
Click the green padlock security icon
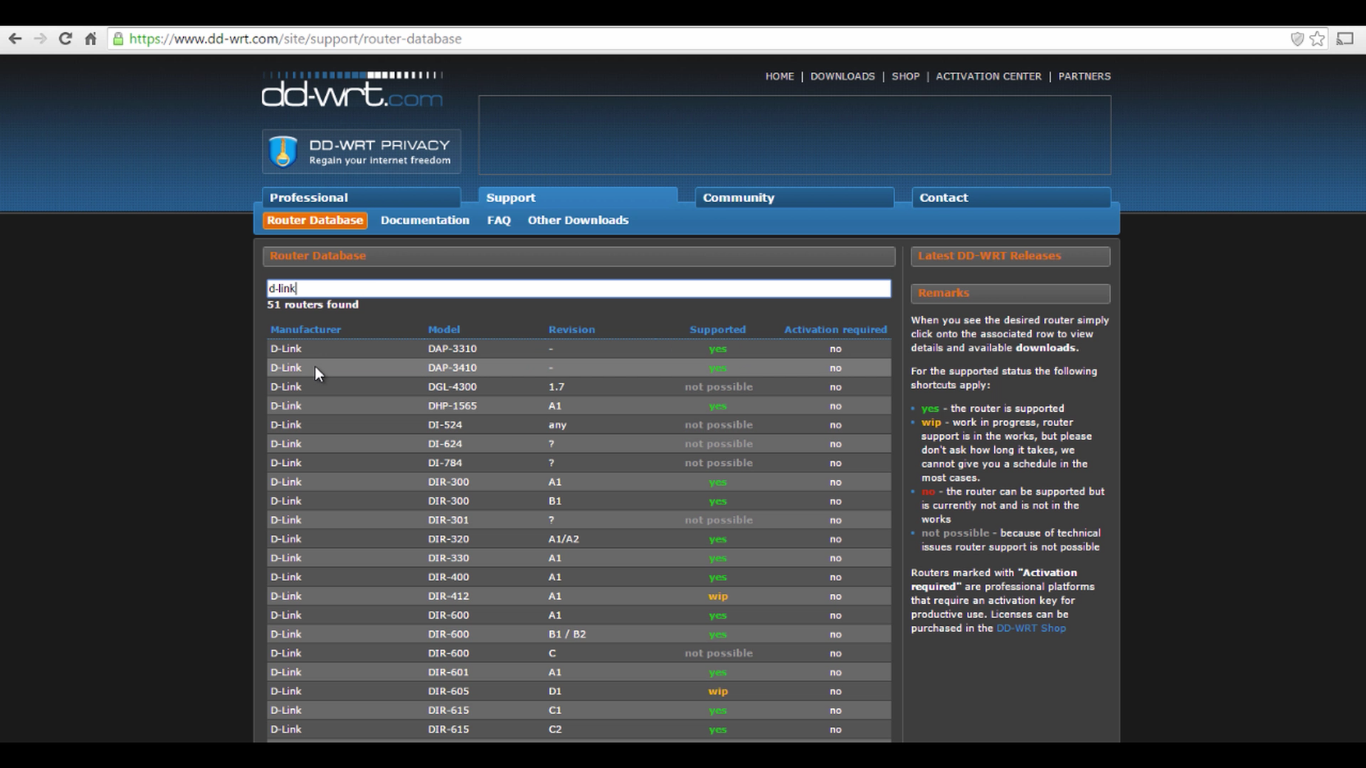pos(118,39)
